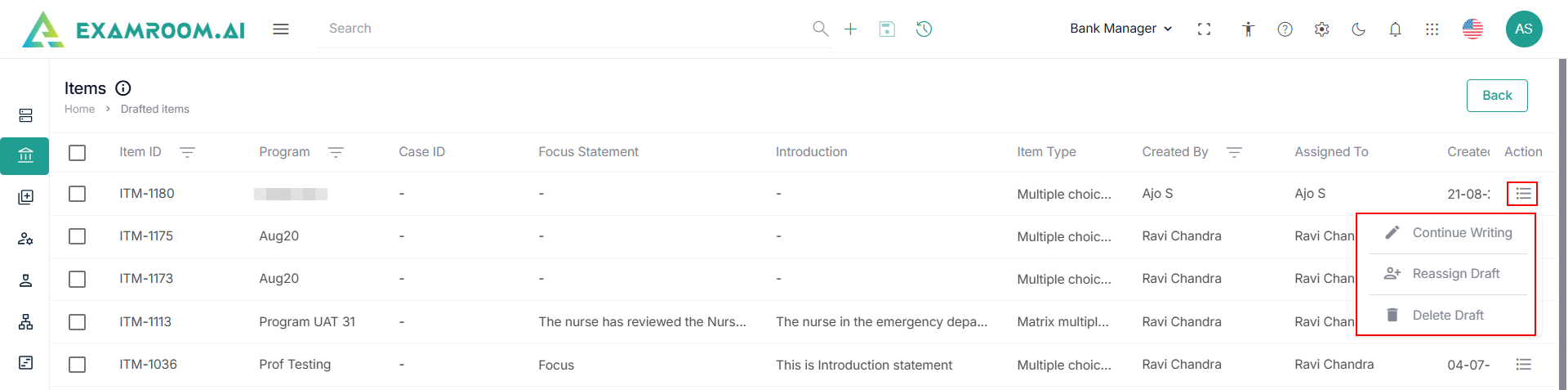Toggle the select-all header checkbox
The width and height of the screenshot is (1568, 390).
pyautogui.click(x=78, y=153)
